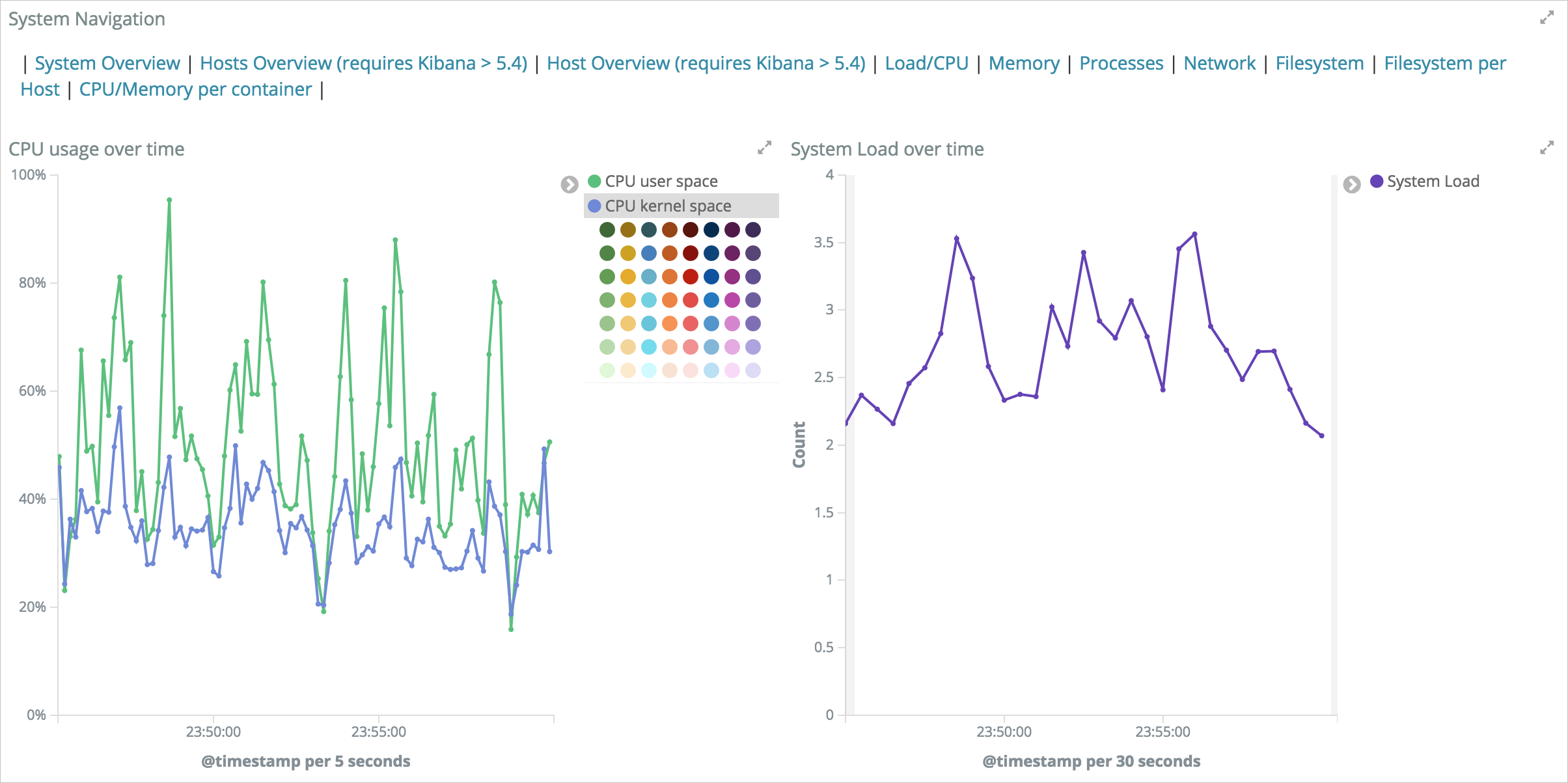Expand the System Load chart fullscreen

coord(1547,148)
